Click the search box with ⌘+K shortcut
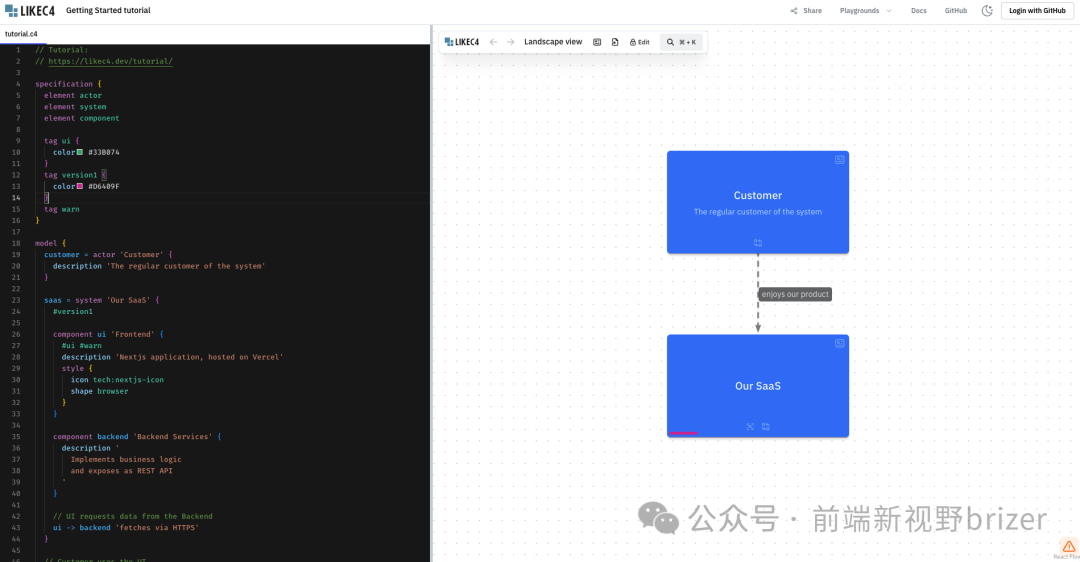This screenshot has height=562, width=1080. pos(681,42)
